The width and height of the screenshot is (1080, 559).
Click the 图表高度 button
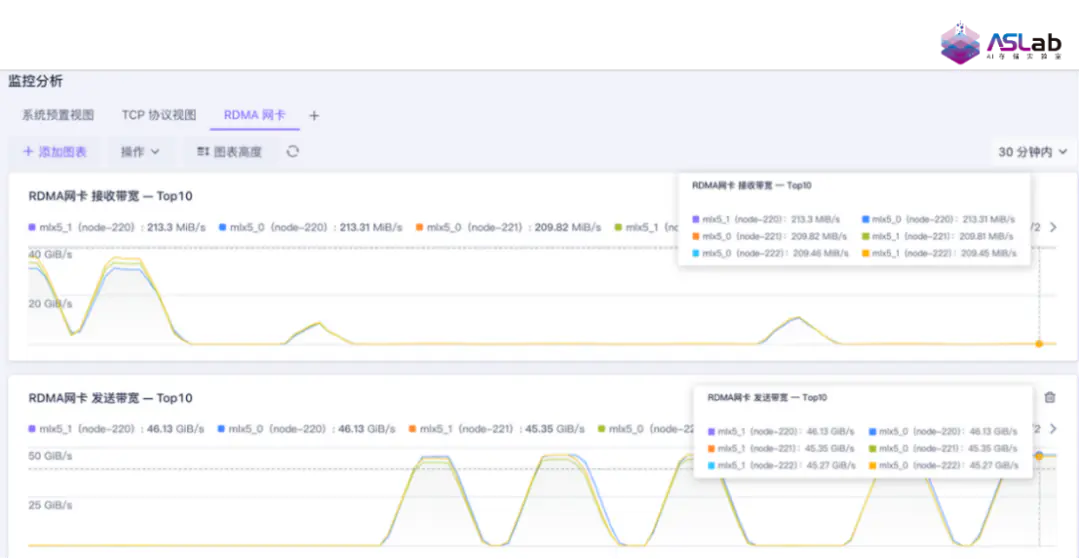229,152
